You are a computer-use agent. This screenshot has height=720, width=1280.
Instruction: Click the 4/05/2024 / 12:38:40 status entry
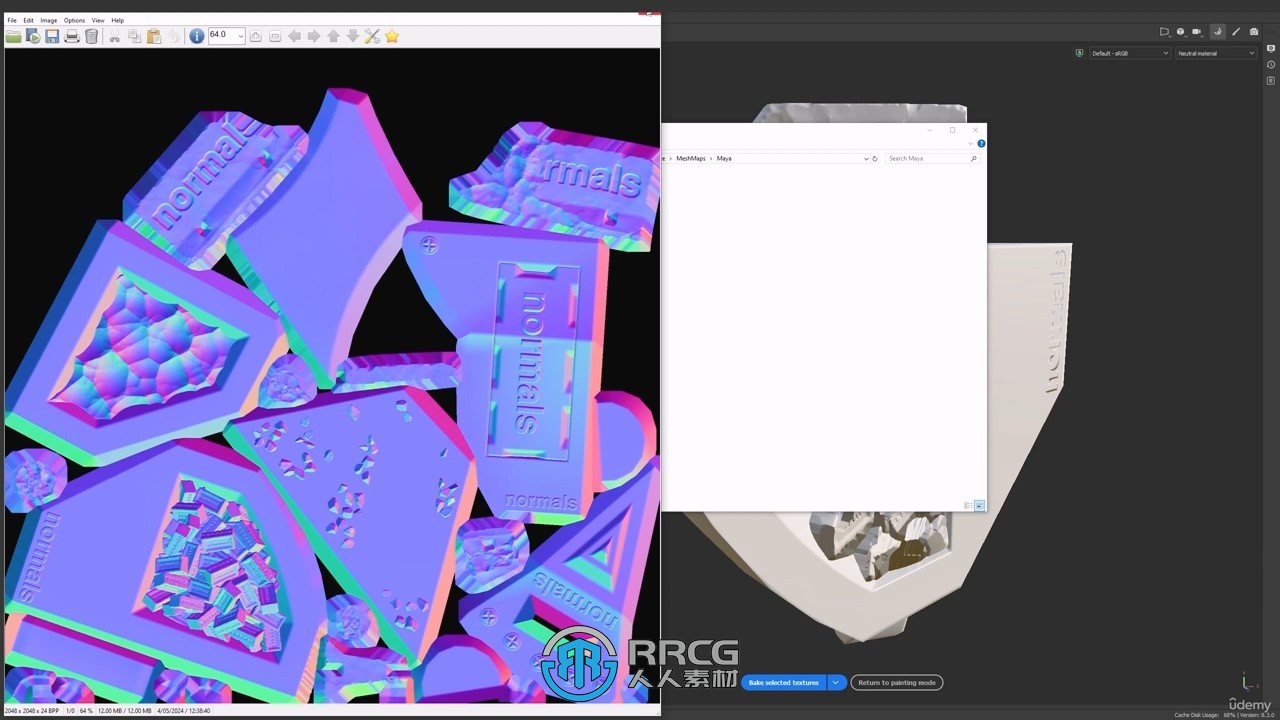pos(183,711)
